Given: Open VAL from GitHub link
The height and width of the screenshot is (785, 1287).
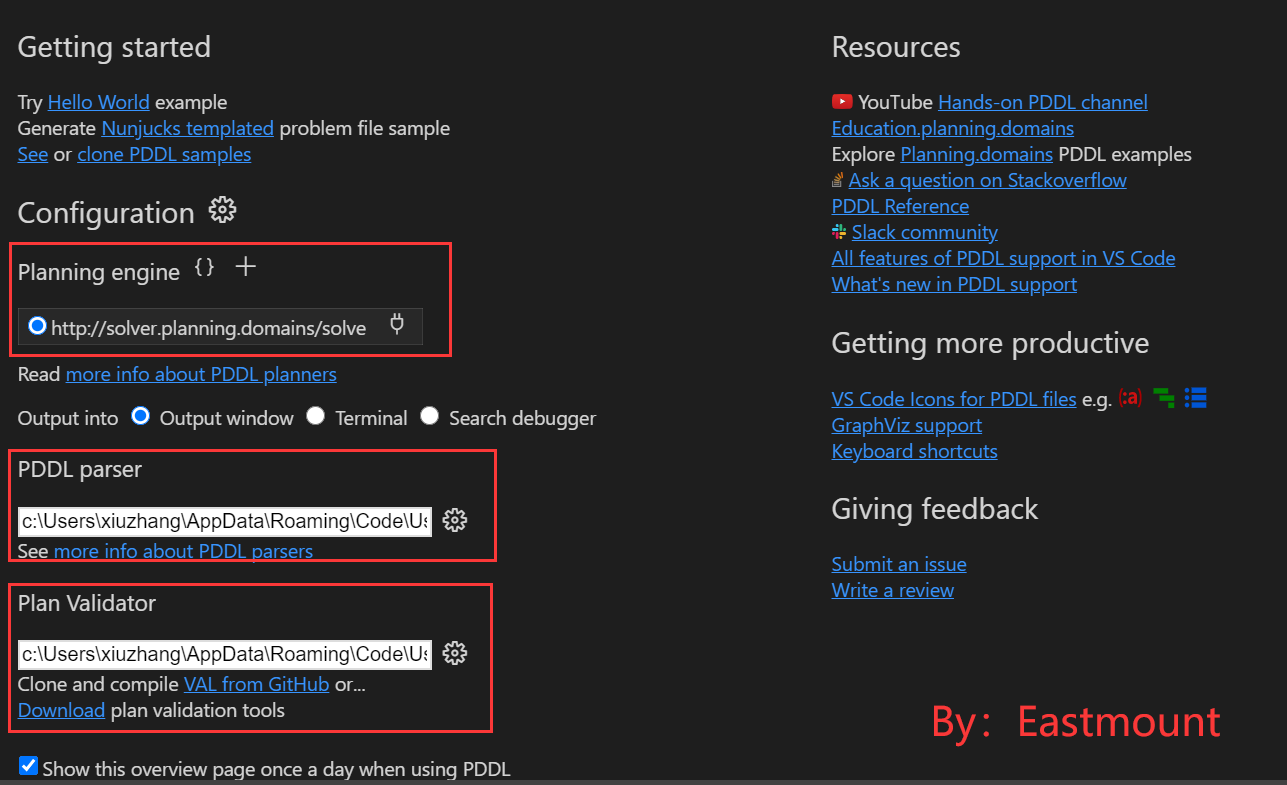Looking at the screenshot, I should [x=256, y=684].
